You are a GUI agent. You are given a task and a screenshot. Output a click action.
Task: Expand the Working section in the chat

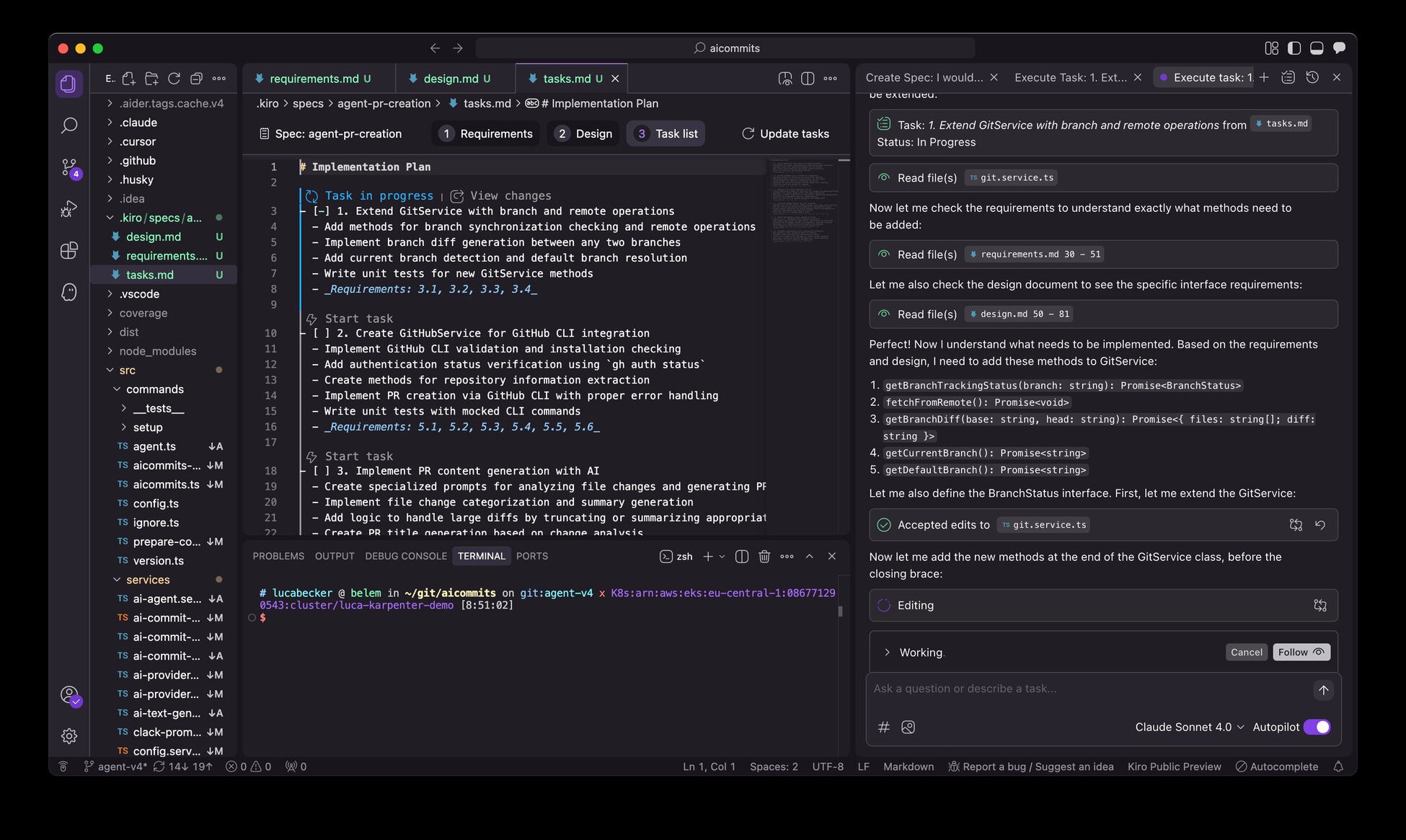[x=888, y=652]
